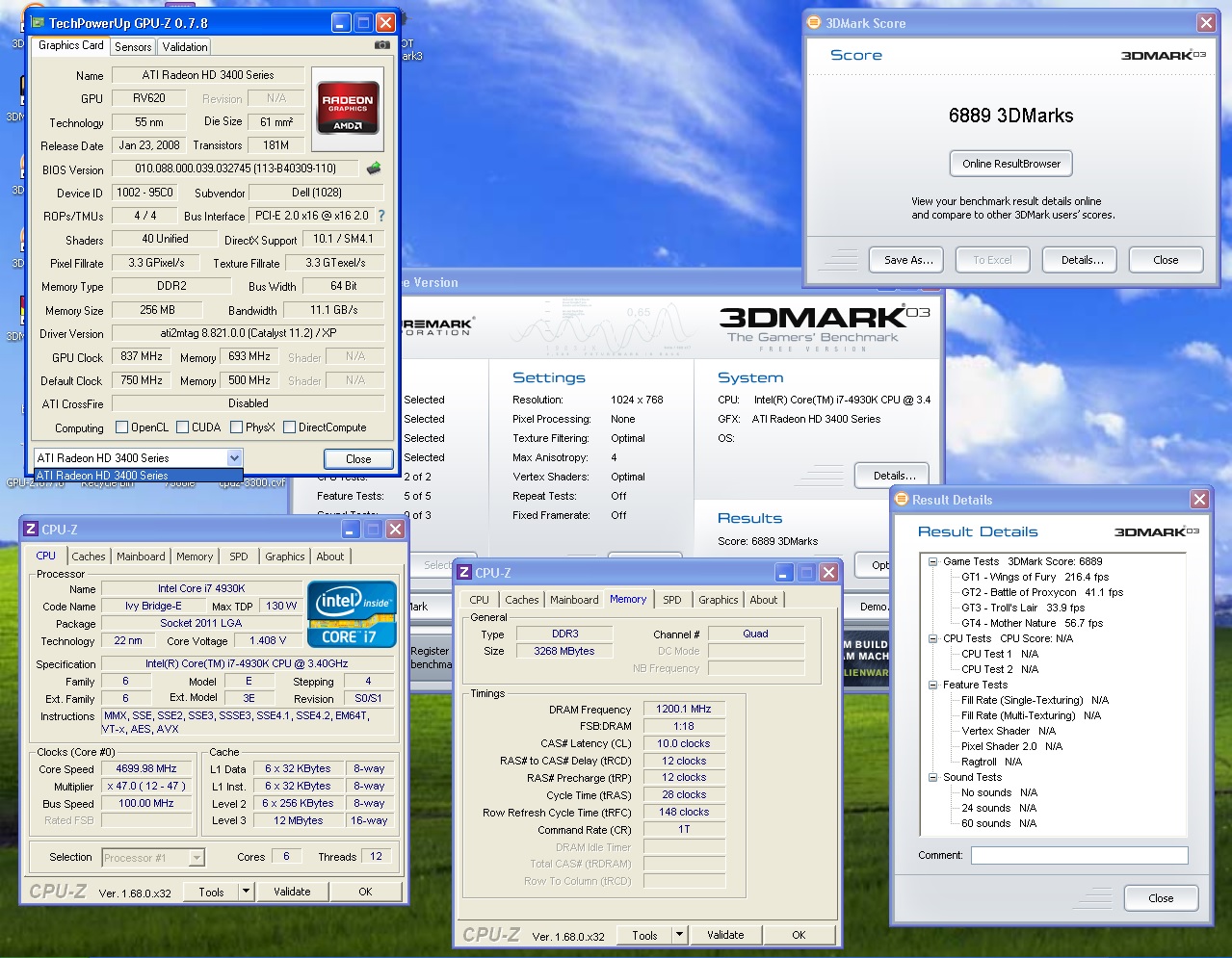Click the 1200.1 MHz DRAM frequency value
1232x958 pixels.
coord(683,709)
